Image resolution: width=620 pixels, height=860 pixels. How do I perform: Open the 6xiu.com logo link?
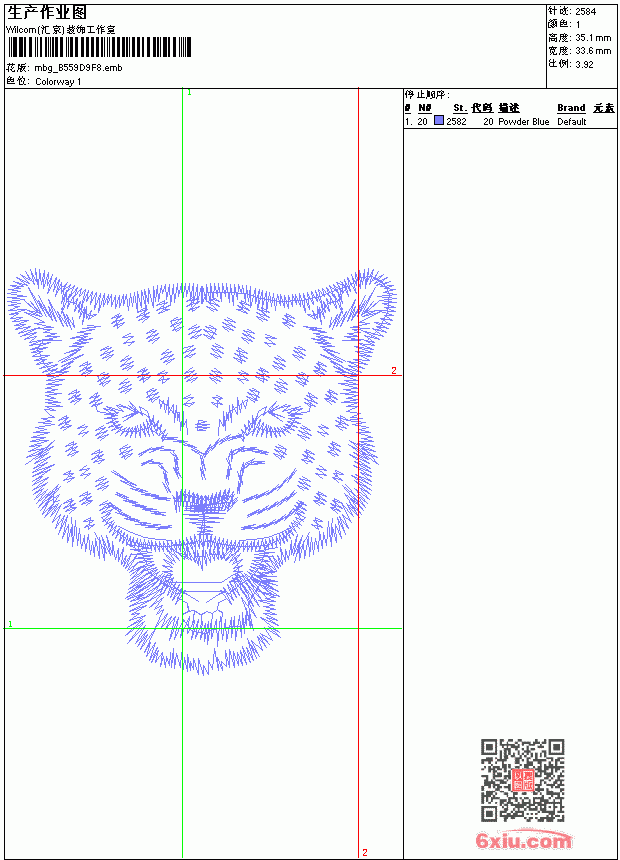click(523, 840)
